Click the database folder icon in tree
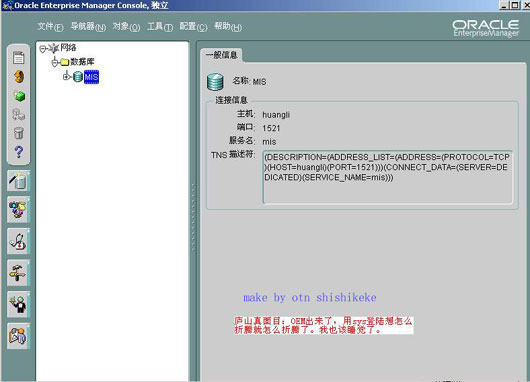Image resolution: width=530 pixels, height=382 pixels. tap(65, 62)
